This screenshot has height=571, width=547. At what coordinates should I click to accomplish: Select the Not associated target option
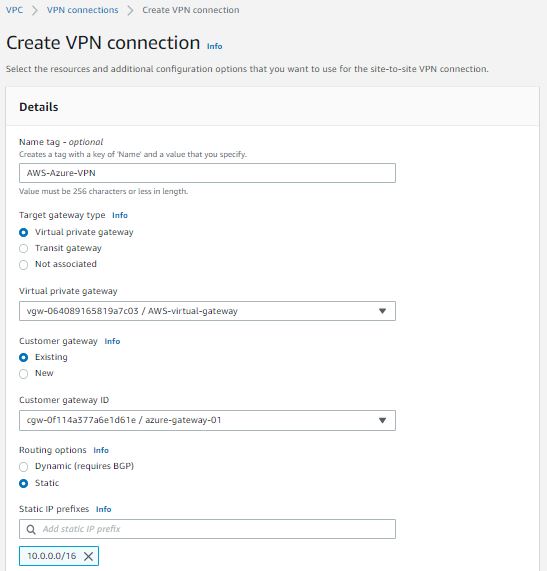24,264
